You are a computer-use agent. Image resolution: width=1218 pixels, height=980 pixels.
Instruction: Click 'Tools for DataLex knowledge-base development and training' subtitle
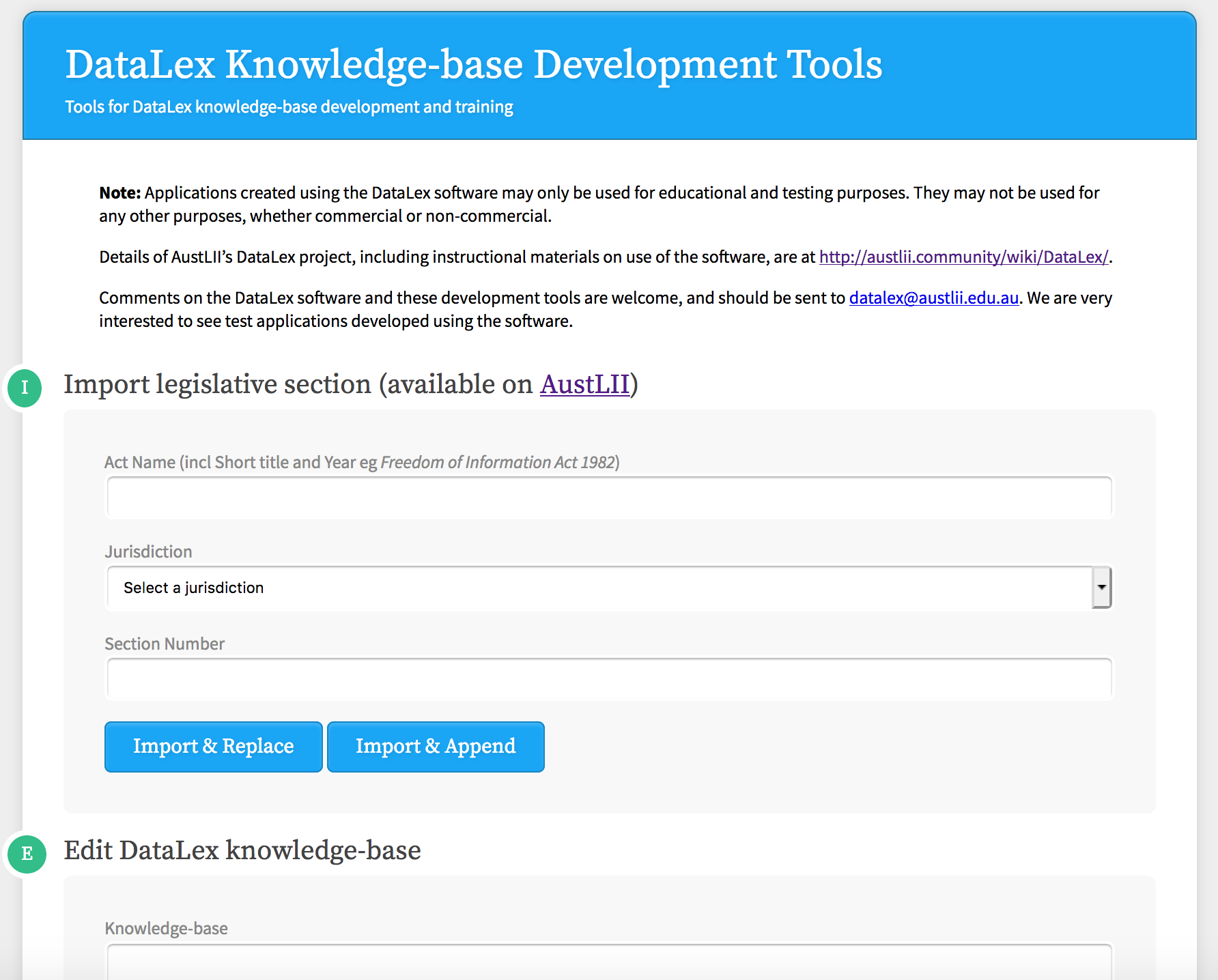[x=289, y=107]
